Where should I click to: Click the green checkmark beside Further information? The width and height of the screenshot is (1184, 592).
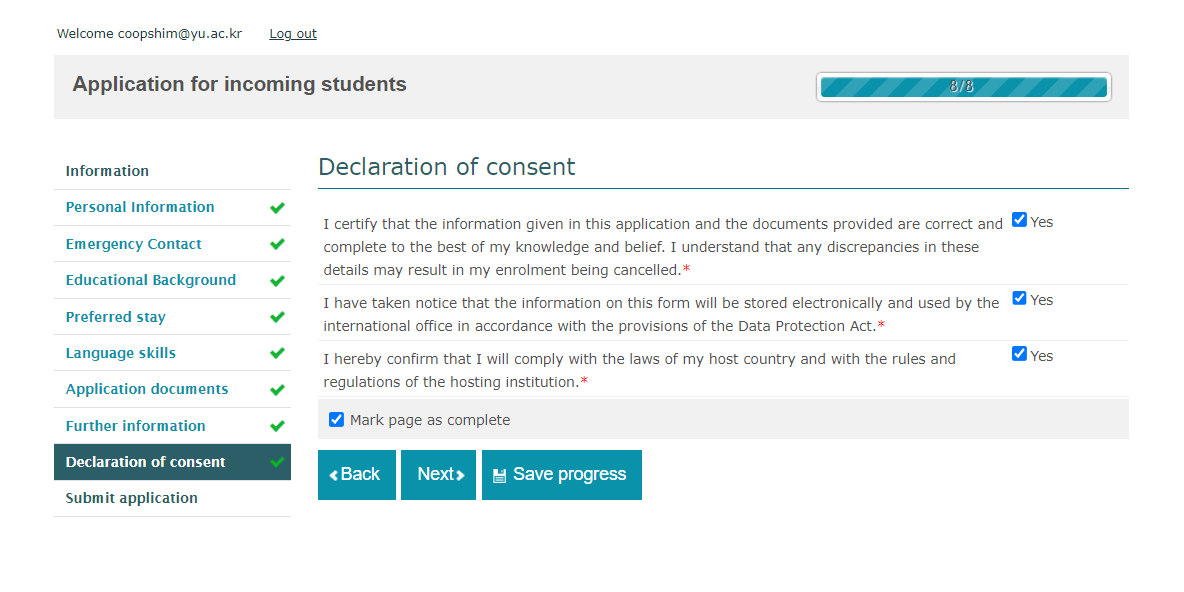click(277, 426)
